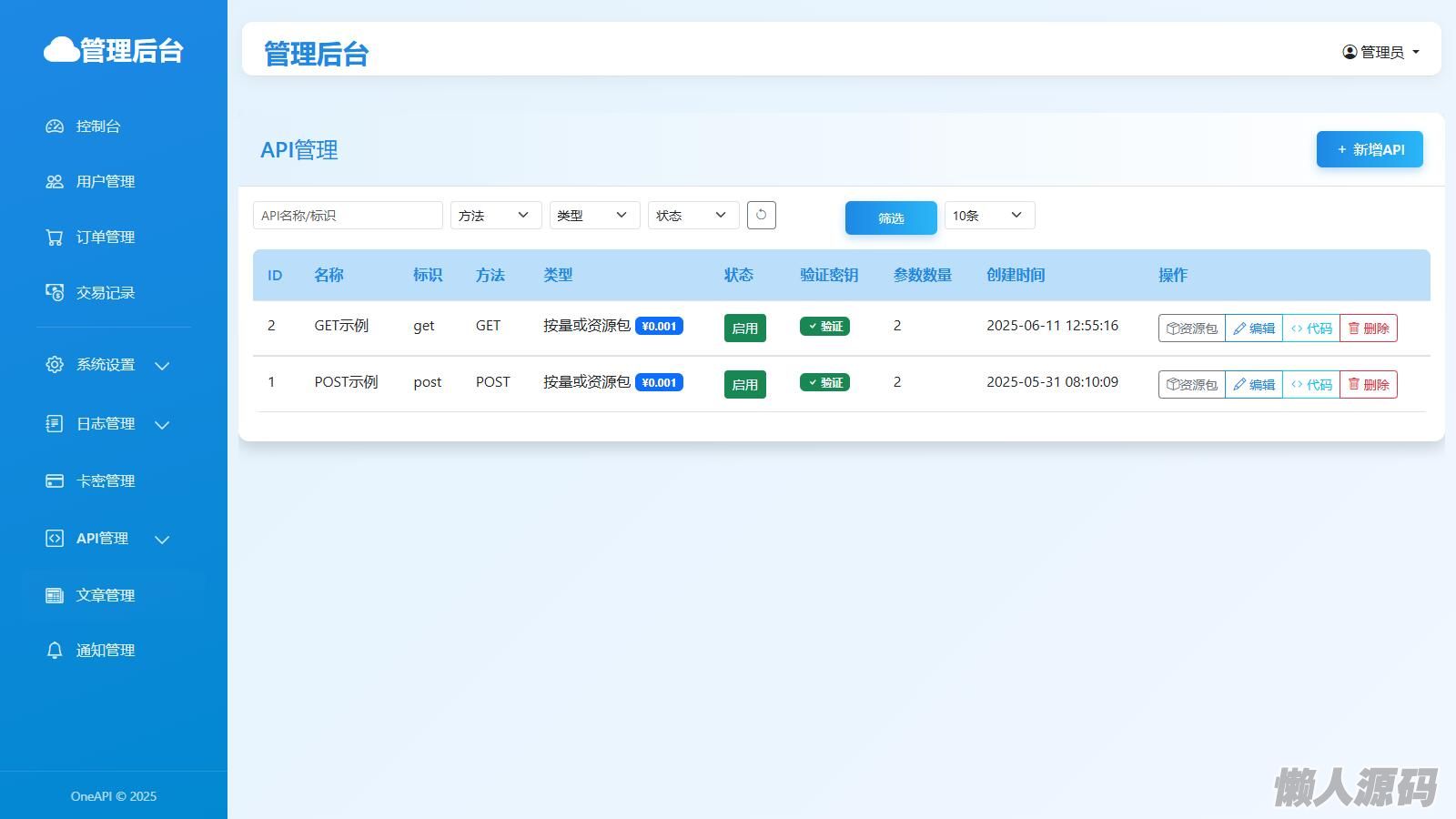The width and height of the screenshot is (1456, 819).
Task: Open the 10条 page size dropdown
Action: (989, 216)
